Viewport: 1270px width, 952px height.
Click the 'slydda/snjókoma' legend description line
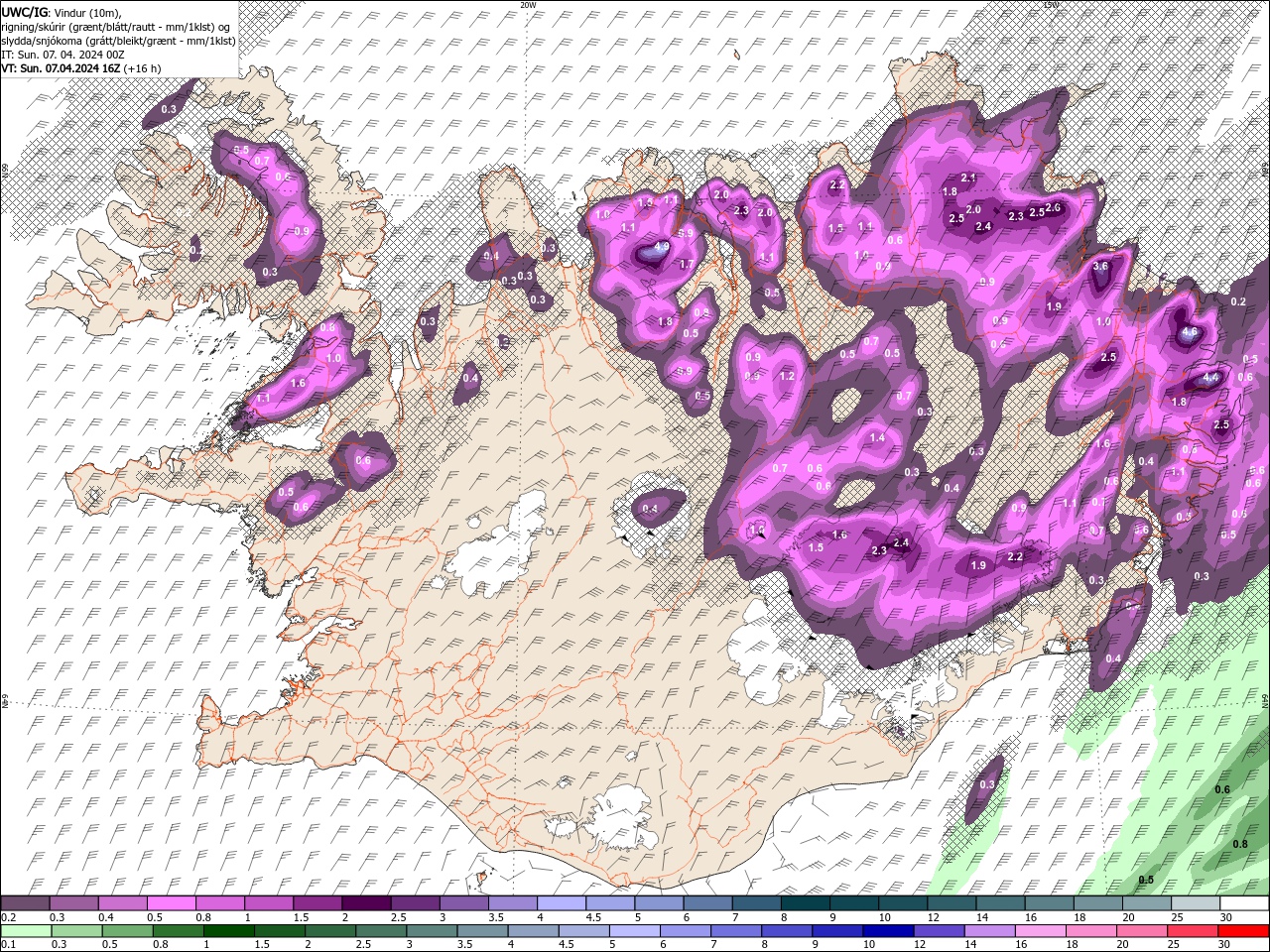(118, 40)
